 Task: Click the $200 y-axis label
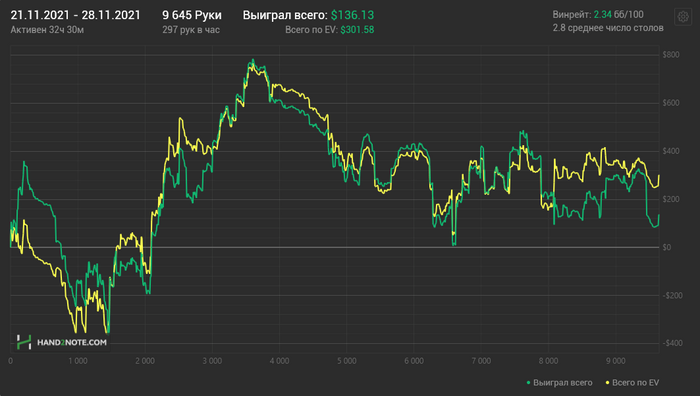[x=671, y=199]
